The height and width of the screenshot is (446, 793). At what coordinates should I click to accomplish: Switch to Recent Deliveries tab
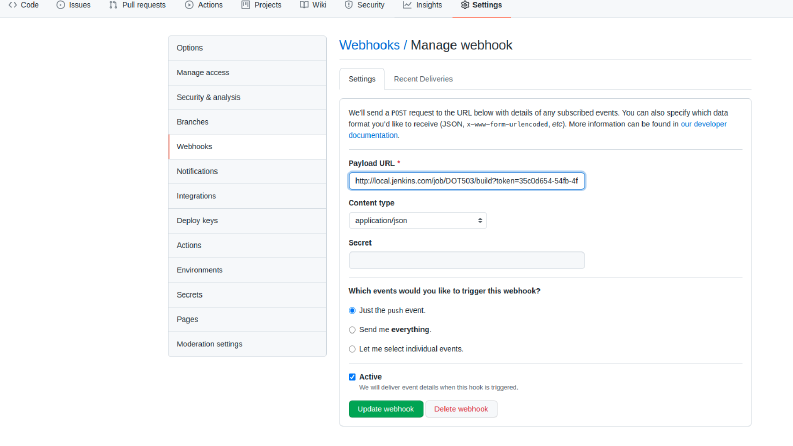[x=423, y=79]
